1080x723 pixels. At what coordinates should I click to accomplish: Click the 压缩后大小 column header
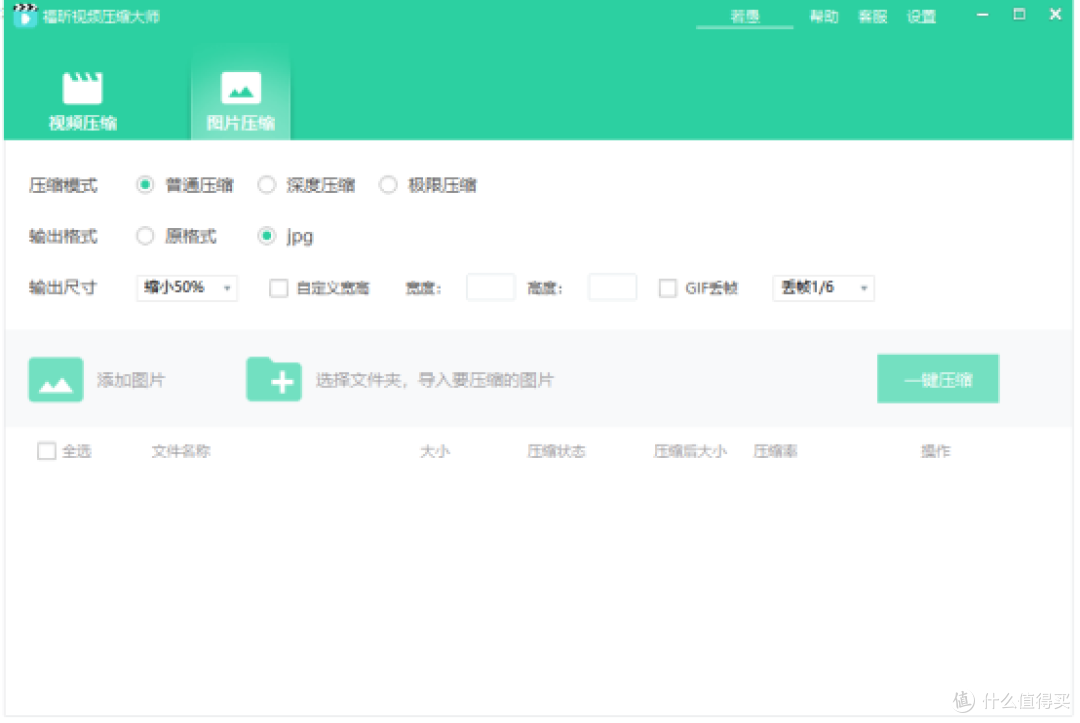coord(690,452)
